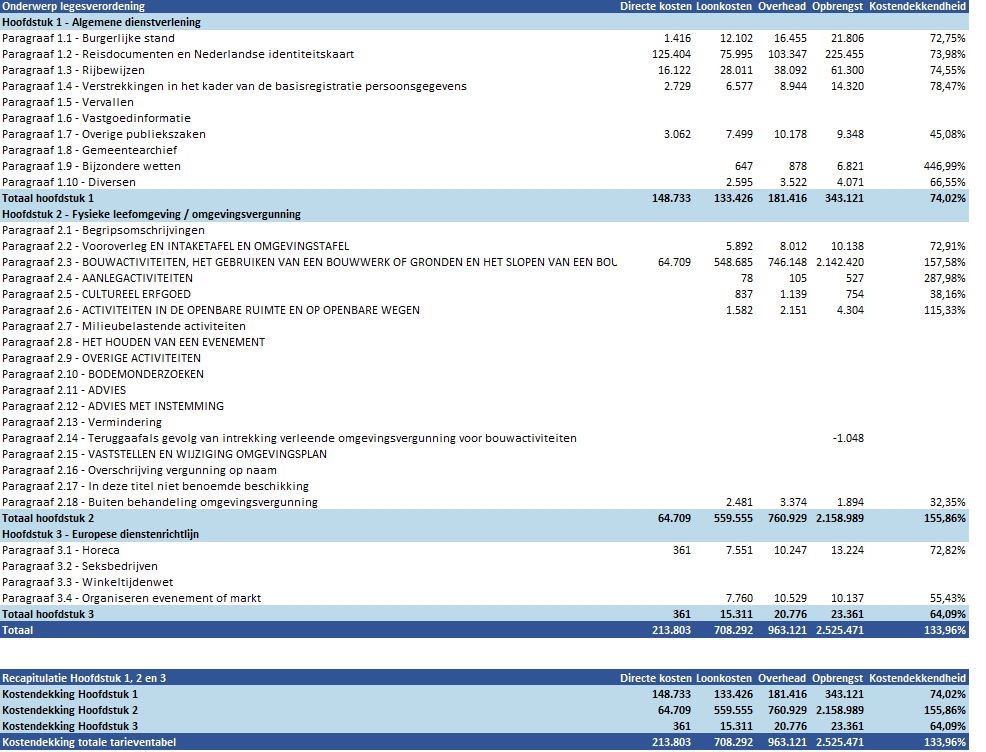Select 'Paragraaf 1.1 - Burgerlijke stand' cell
Screen dimensions: 986x752
[x=88, y=38]
